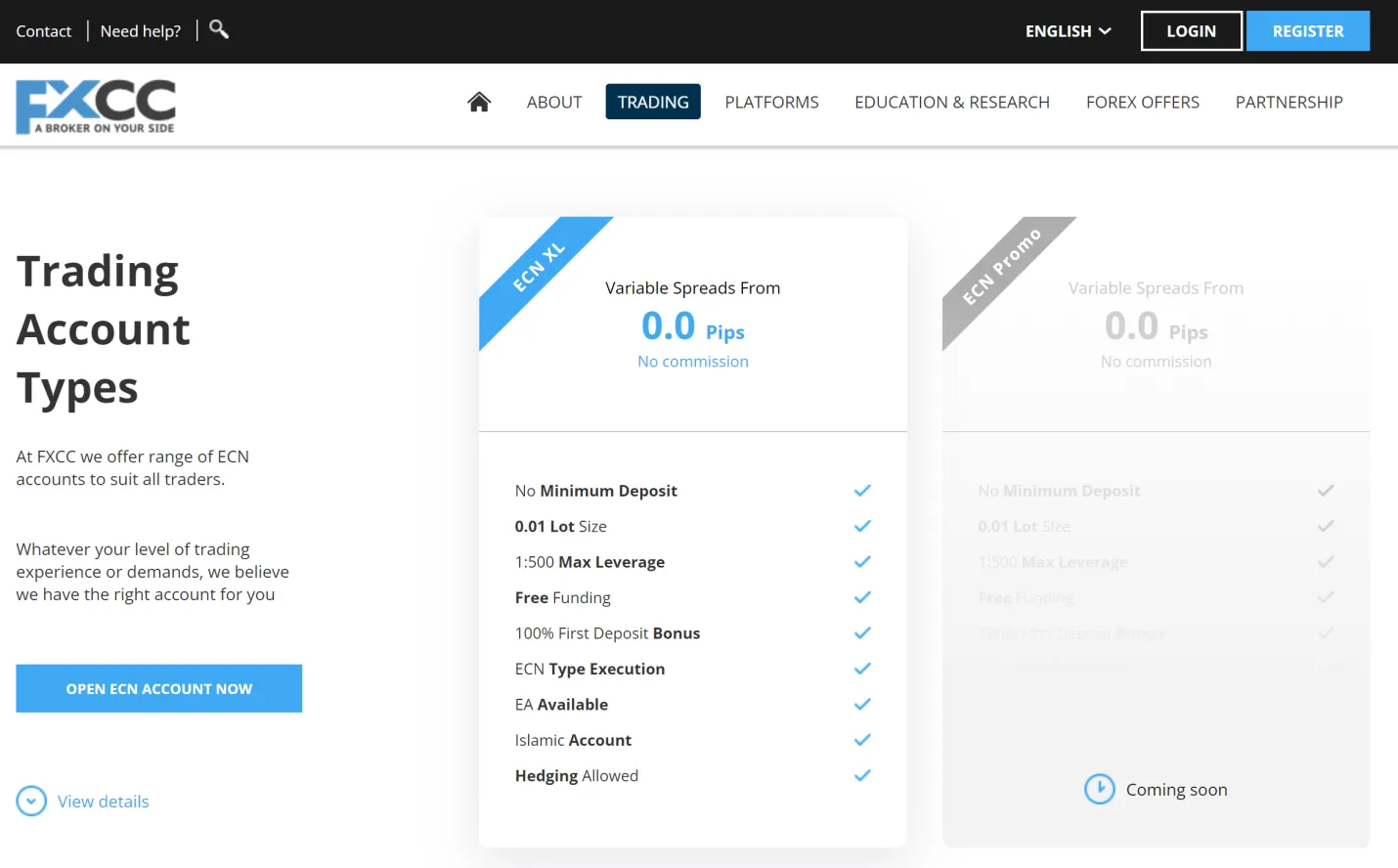Click OPEN ECN ACCOUNT NOW button

click(159, 689)
